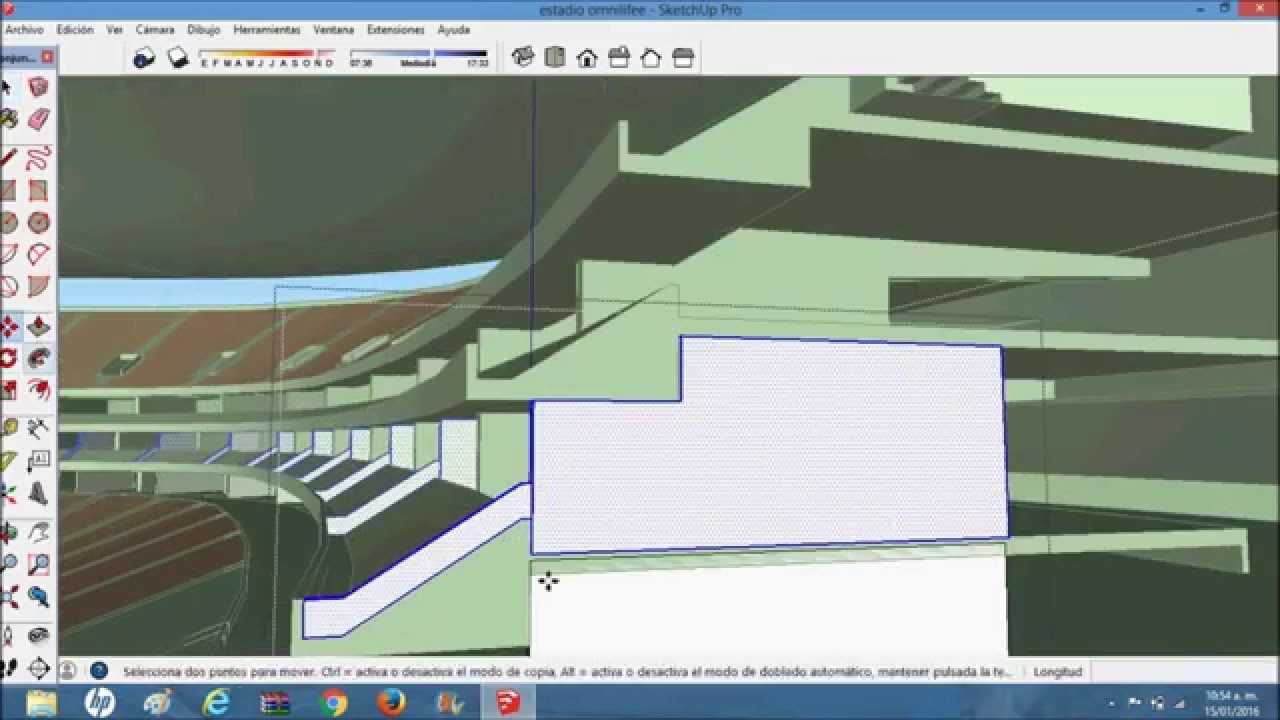Viewport: 1280px width, 720px height.
Task: Open Shadow Settings icon
Action: [145, 58]
